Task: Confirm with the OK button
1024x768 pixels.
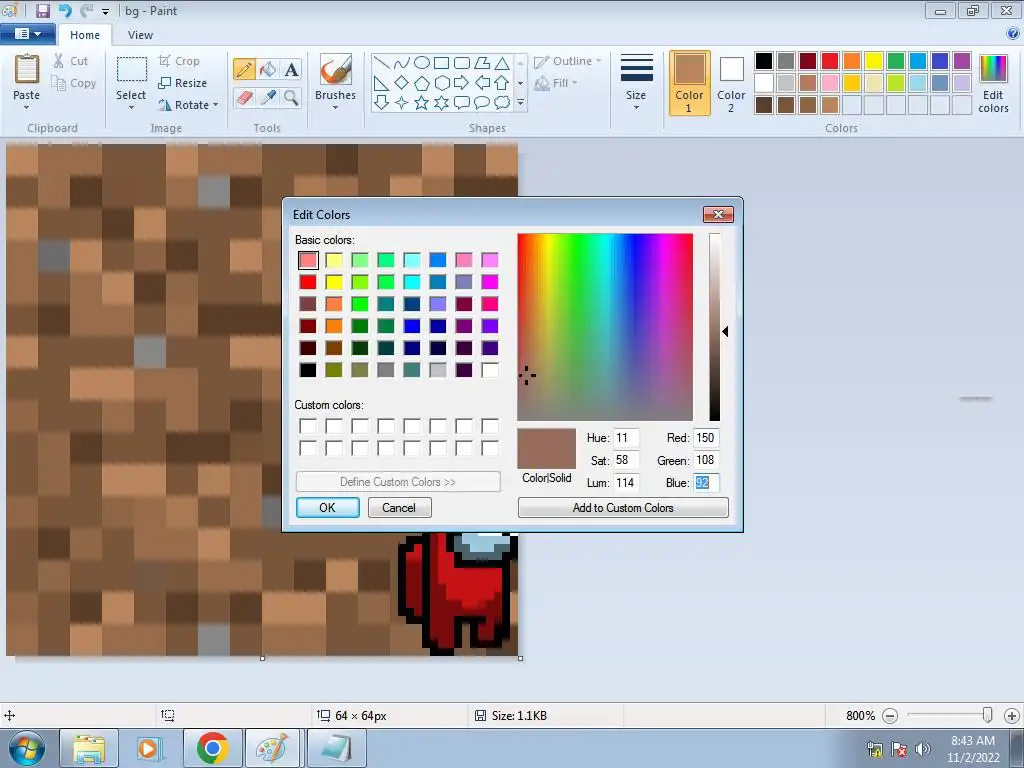Action: pos(328,507)
